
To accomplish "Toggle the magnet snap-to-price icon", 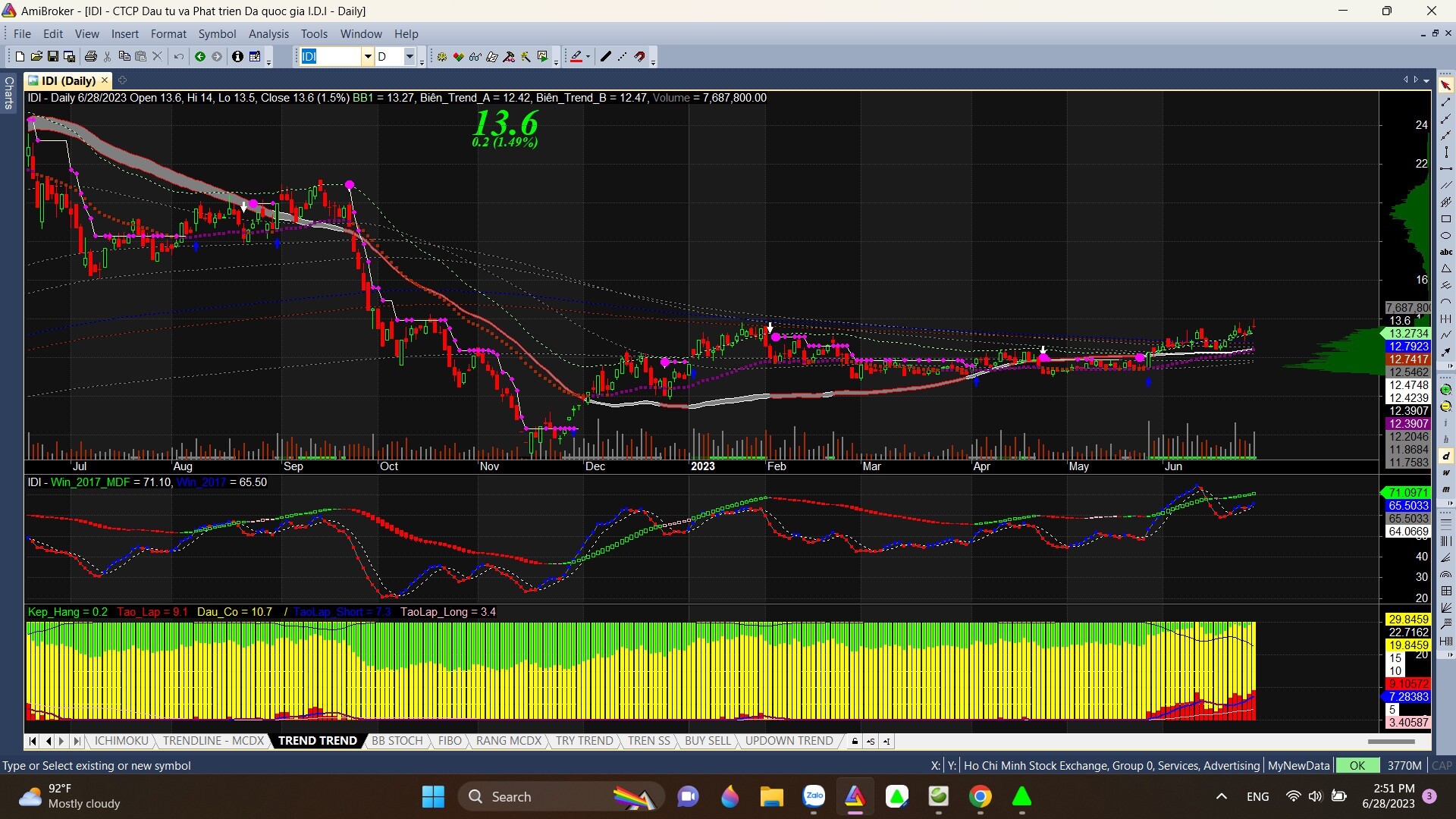I will [639, 56].
